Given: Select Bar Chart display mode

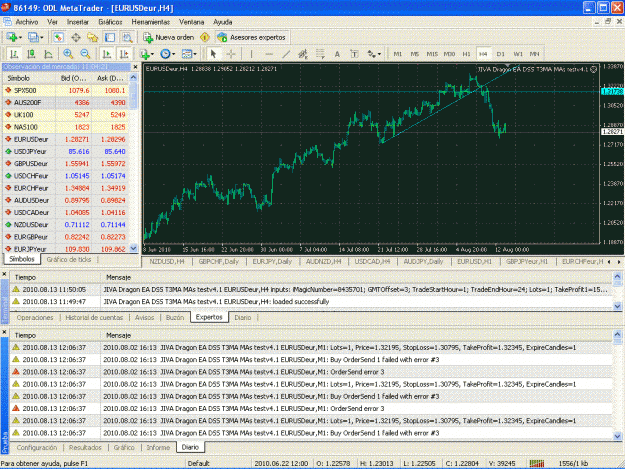Looking at the screenshot, I should (14, 54).
